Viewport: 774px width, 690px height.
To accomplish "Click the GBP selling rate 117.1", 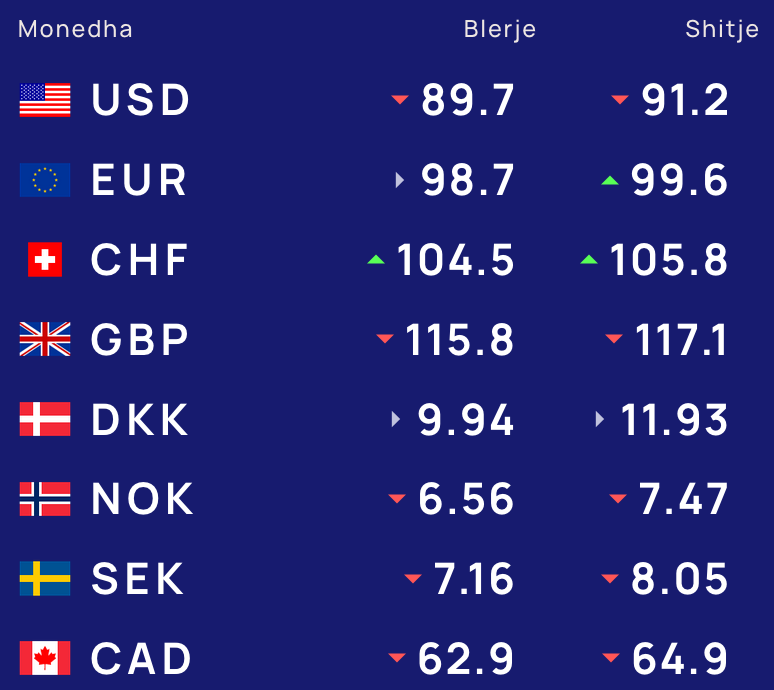I will tap(681, 340).
